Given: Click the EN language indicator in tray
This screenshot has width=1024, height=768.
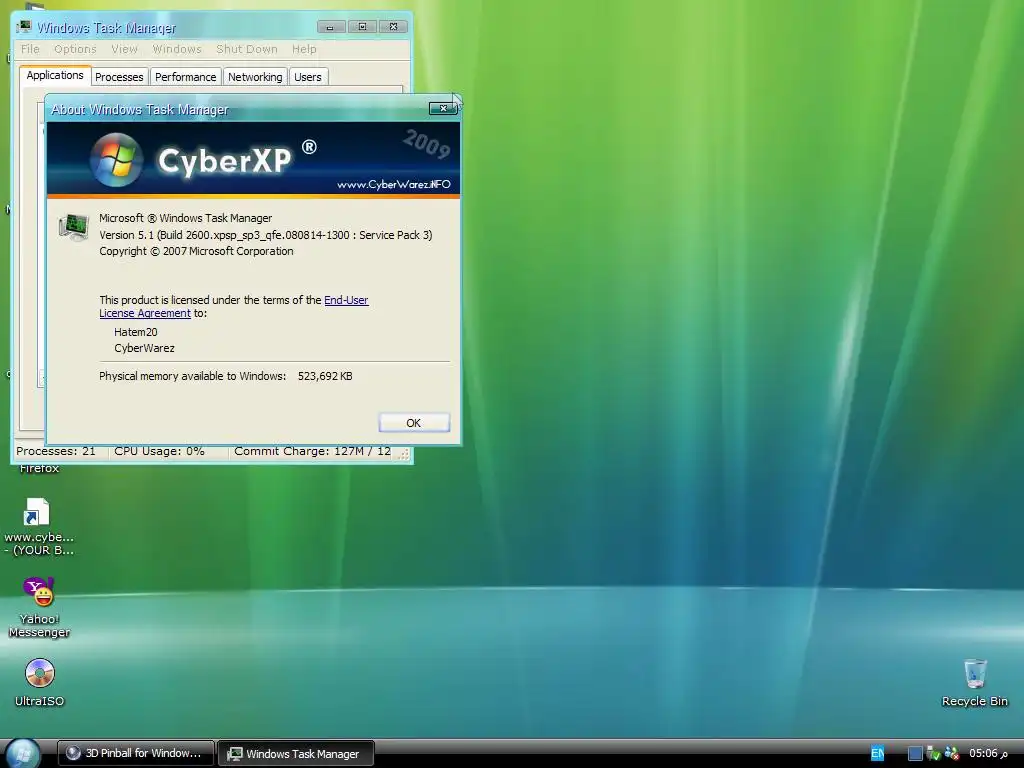Looking at the screenshot, I should (x=877, y=754).
